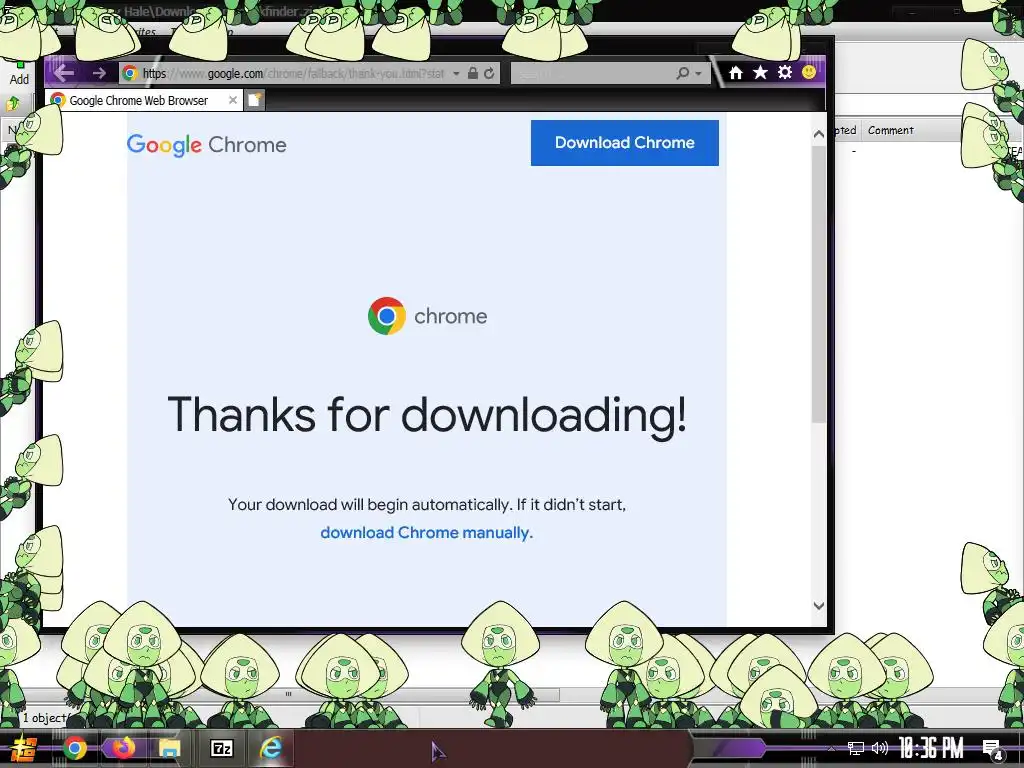The image size is (1024, 768).
Task: Open the favorites star
Action: 760,72
